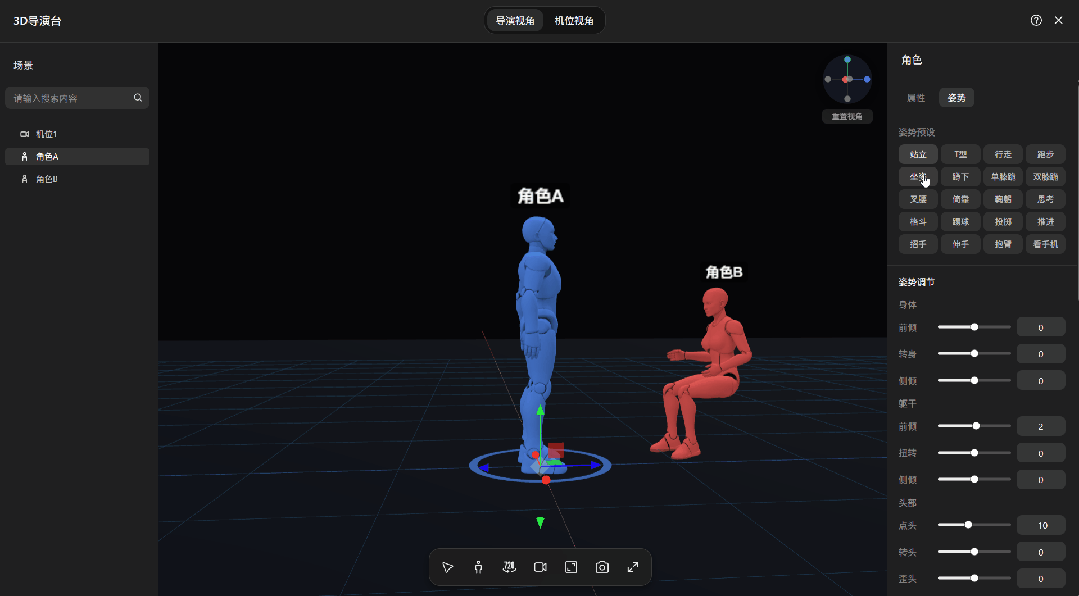Viewport: 1079px width, 596px height.
Task: Click the 点头 head nod slider
Action: 974,525
